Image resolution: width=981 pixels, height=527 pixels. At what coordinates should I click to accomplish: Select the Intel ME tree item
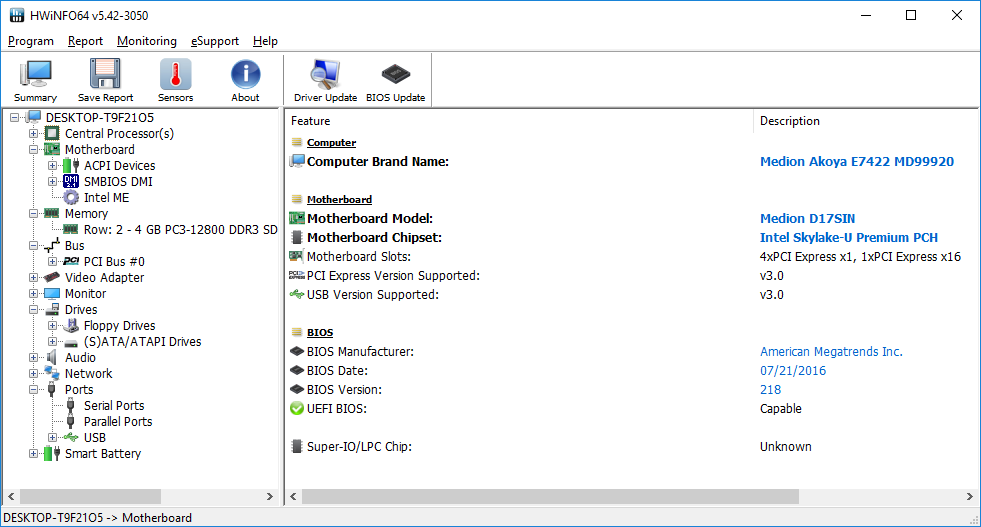click(106, 198)
